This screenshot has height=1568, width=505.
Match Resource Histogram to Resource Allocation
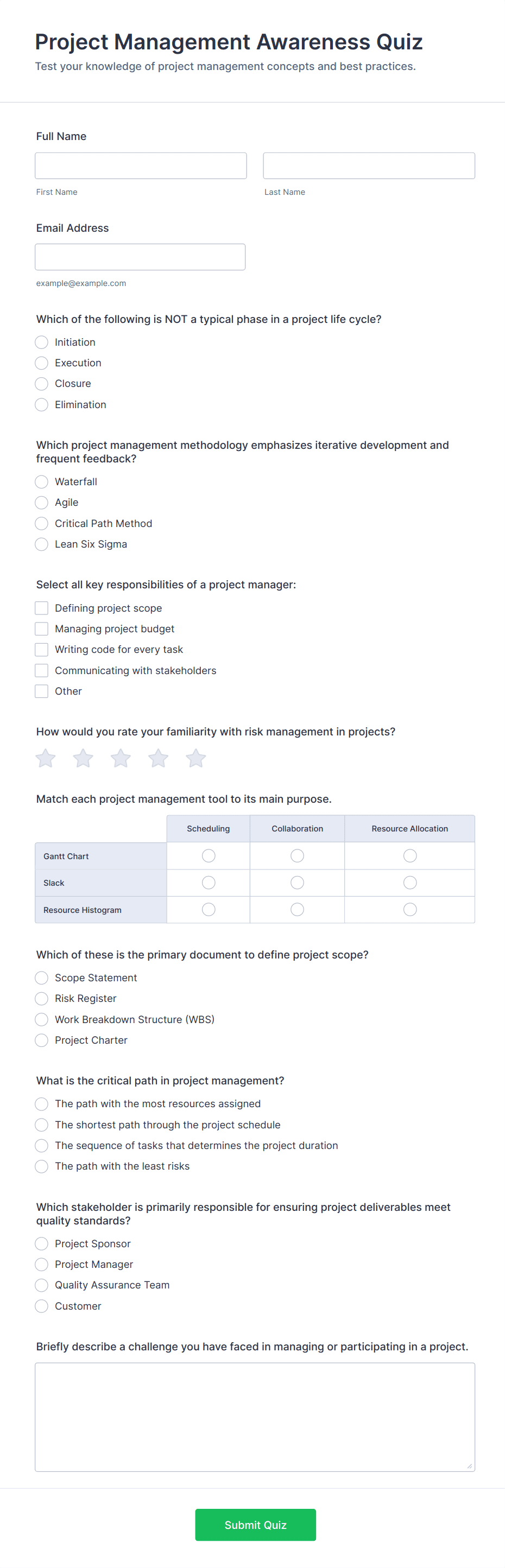410,910
